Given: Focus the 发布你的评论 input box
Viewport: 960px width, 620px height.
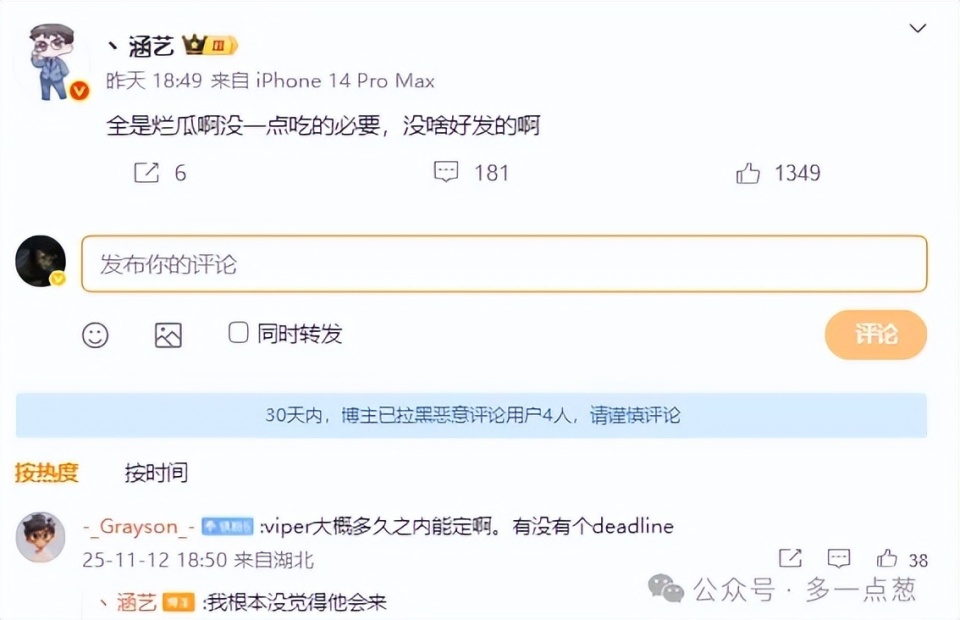Looking at the screenshot, I should click(x=504, y=264).
